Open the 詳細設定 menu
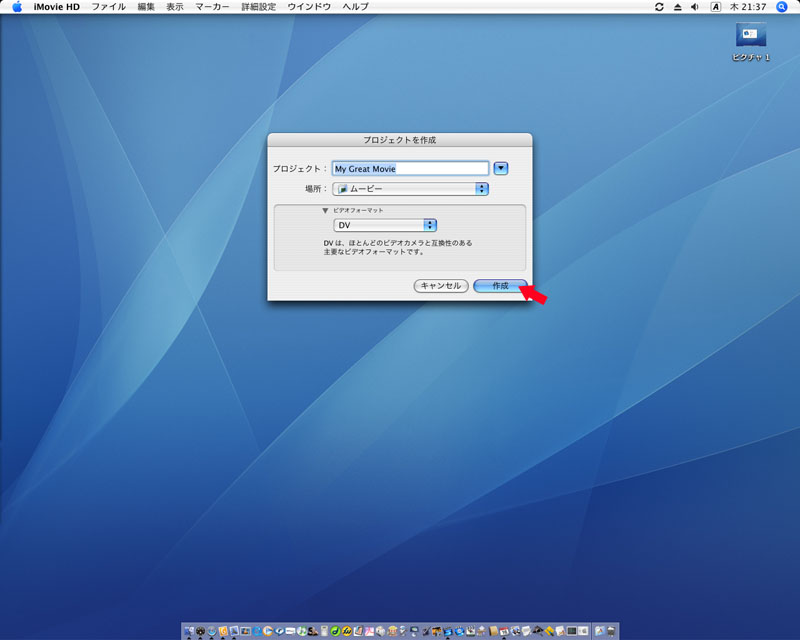This screenshot has width=800, height=640. 258,7
